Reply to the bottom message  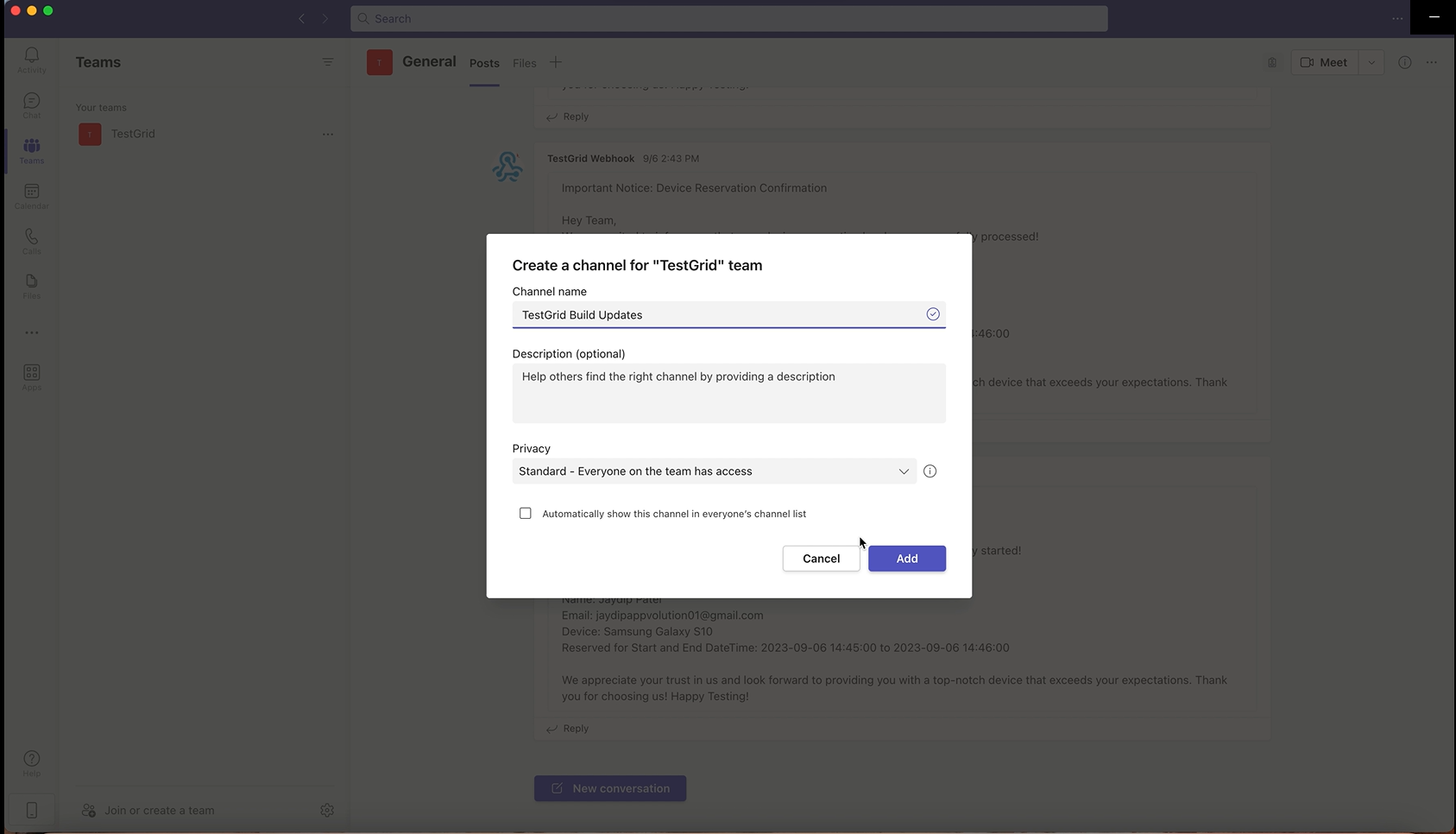click(x=567, y=729)
